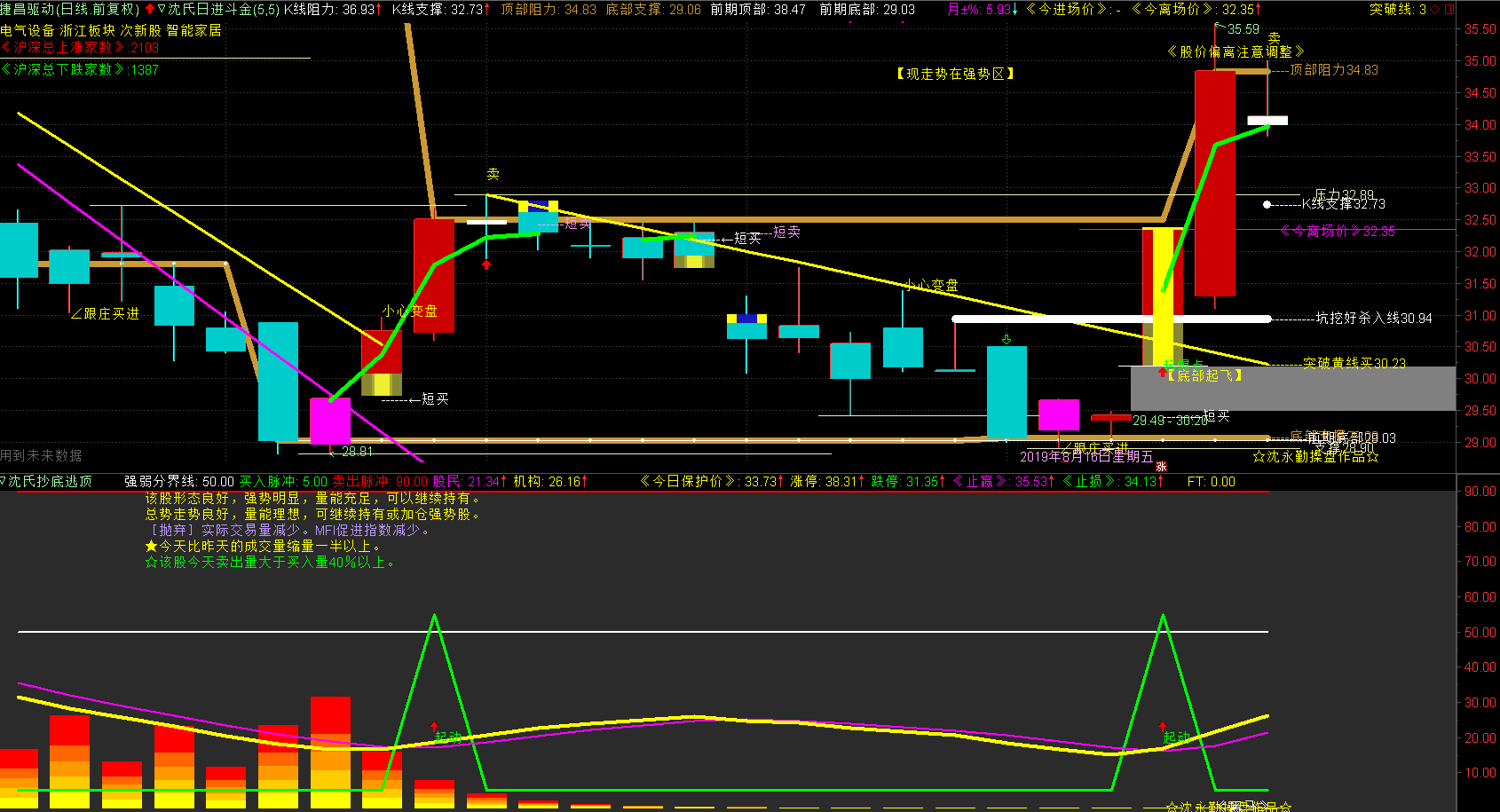Click the 《今进场价》 header label
1500x812 pixels.
[1068, 9]
